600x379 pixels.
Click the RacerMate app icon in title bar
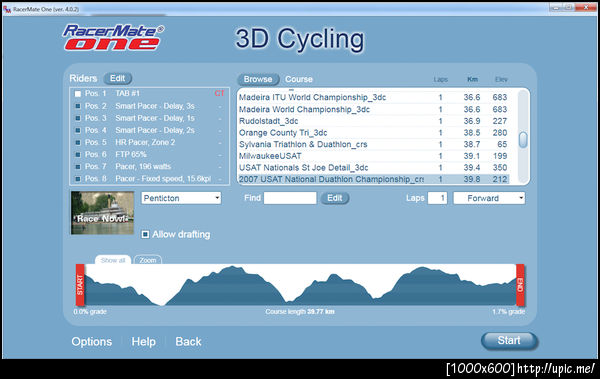tap(7, 9)
